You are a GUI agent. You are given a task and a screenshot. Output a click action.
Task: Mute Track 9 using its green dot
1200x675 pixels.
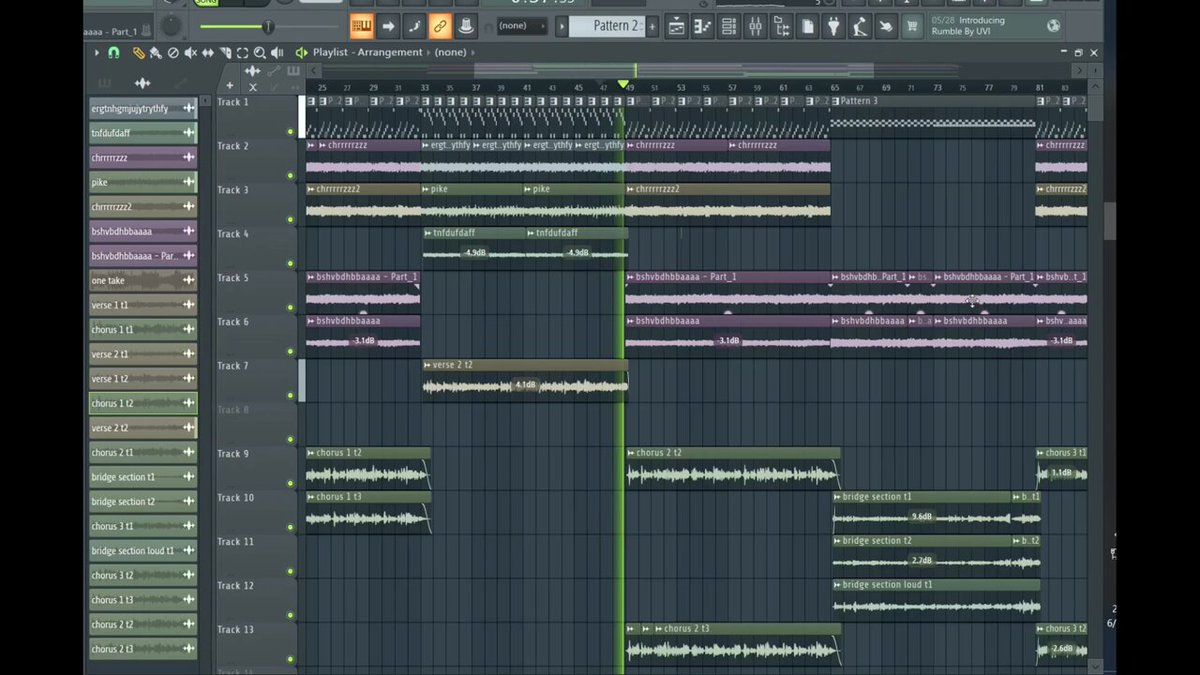[290, 483]
